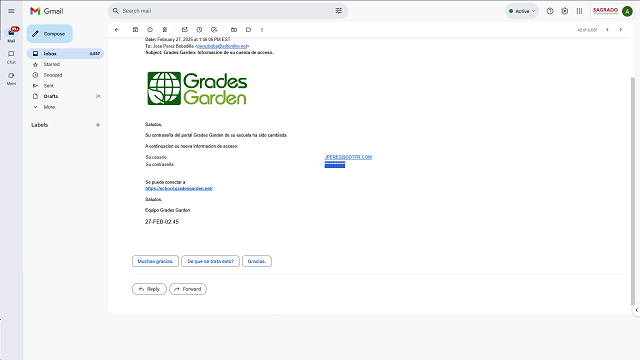The width and height of the screenshot is (640, 360).
Task: Open the Starred folder
Action: click(65, 64)
